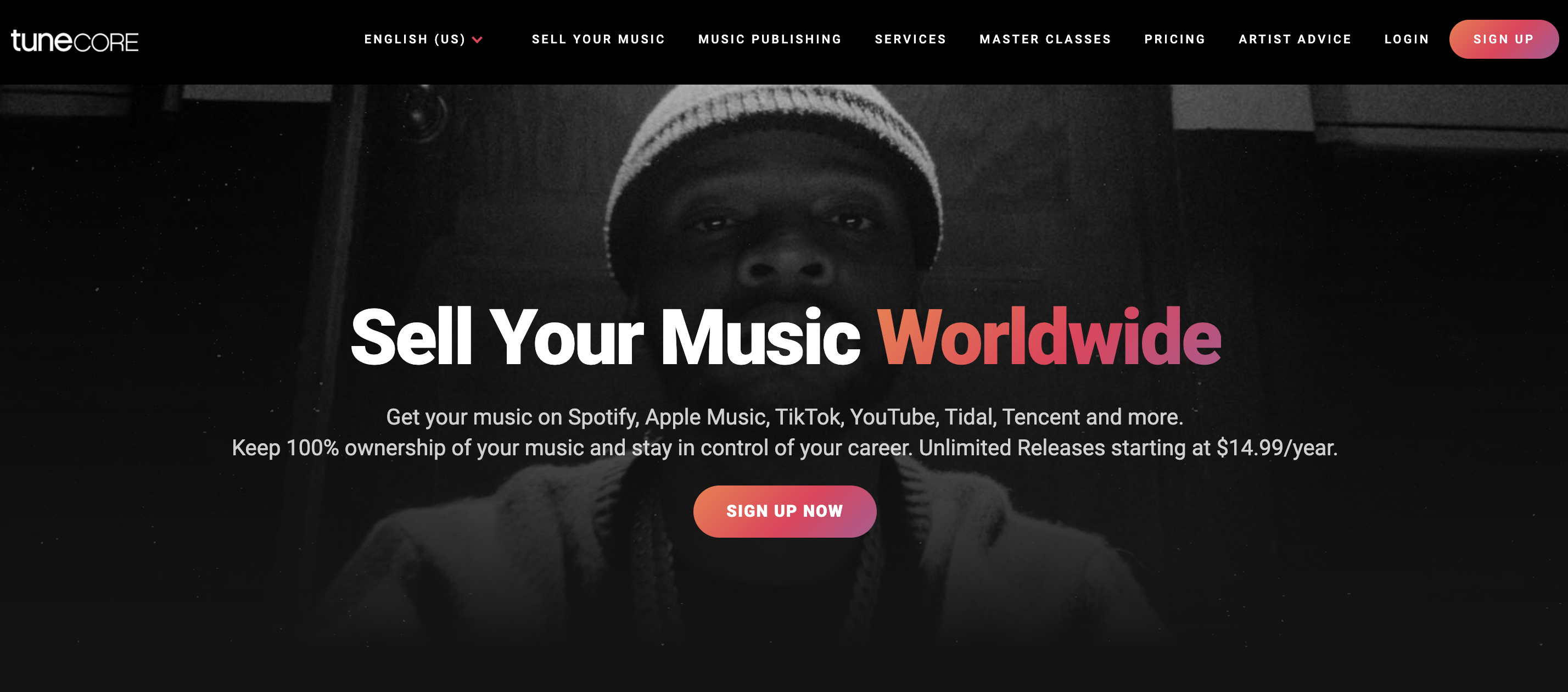Click the Sign Up Now button
Viewport: 1568px width, 692px height.
(x=784, y=510)
